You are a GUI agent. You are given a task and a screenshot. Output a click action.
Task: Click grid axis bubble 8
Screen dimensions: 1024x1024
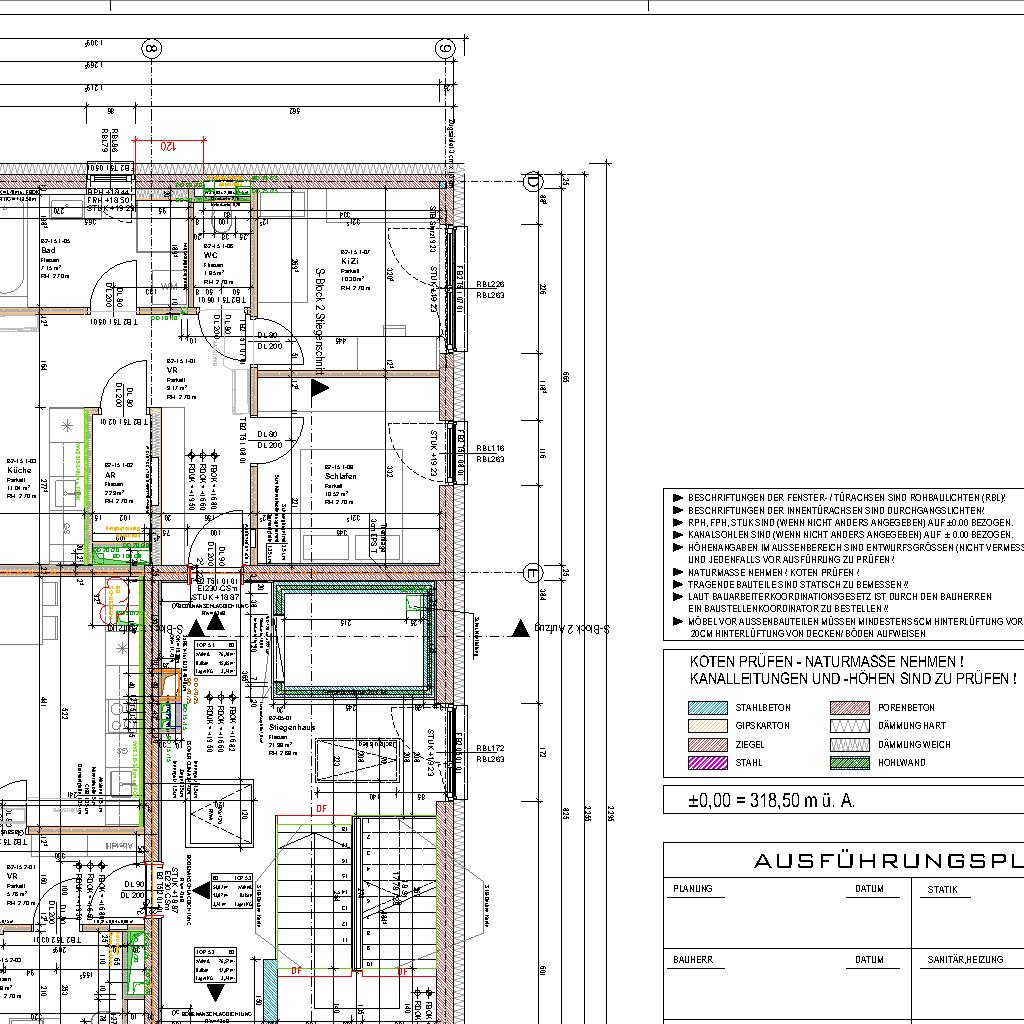(151, 48)
